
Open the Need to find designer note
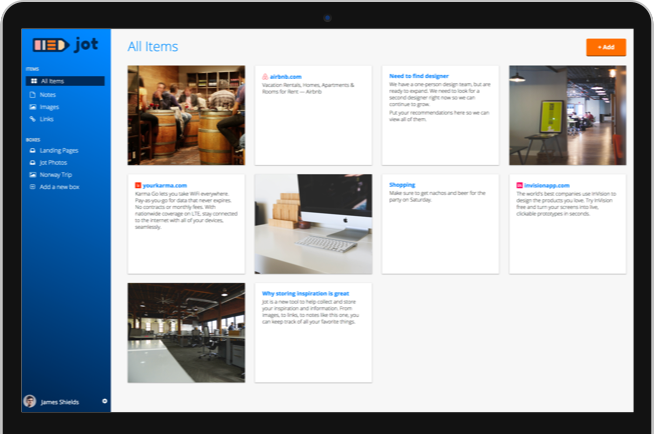tap(418, 76)
